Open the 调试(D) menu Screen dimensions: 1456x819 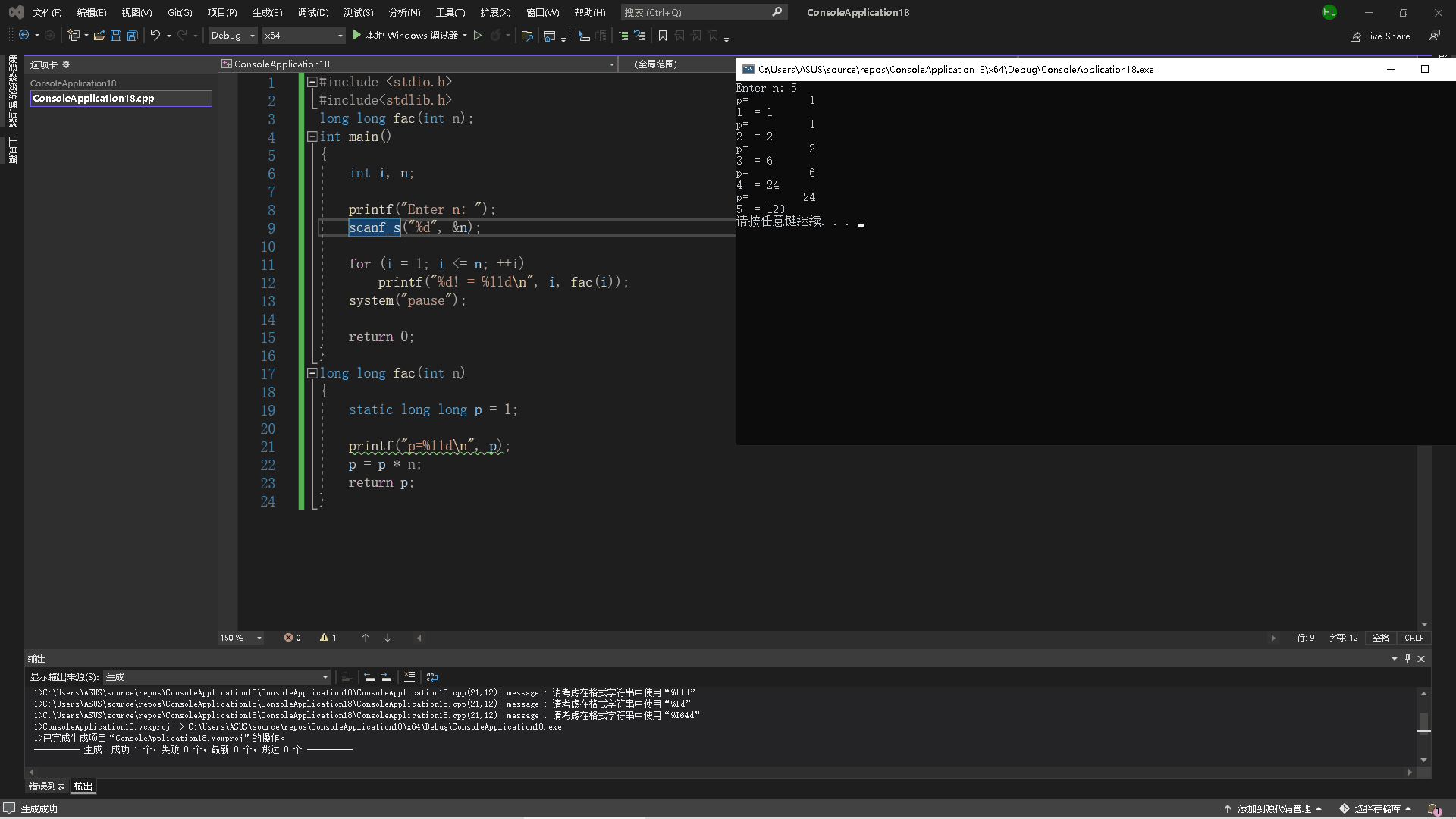click(x=312, y=12)
